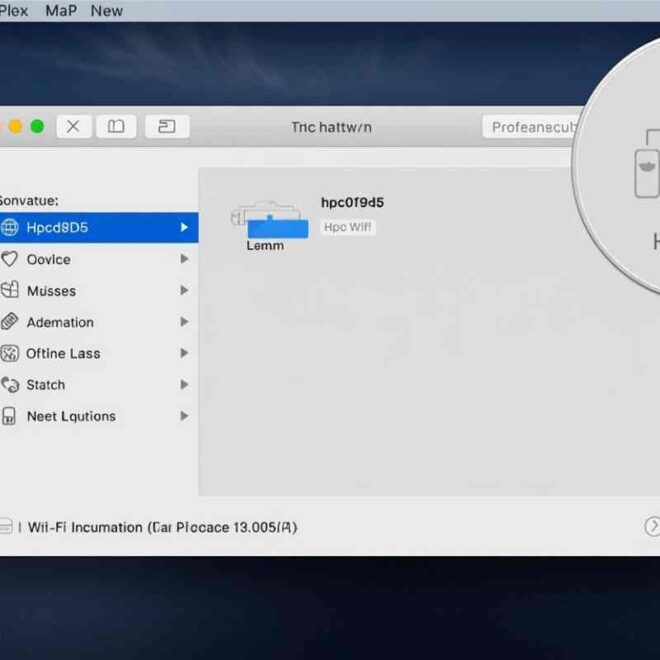This screenshot has height=660, width=660.
Task: Open the New menu in menu bar
Action: point(107,11)
